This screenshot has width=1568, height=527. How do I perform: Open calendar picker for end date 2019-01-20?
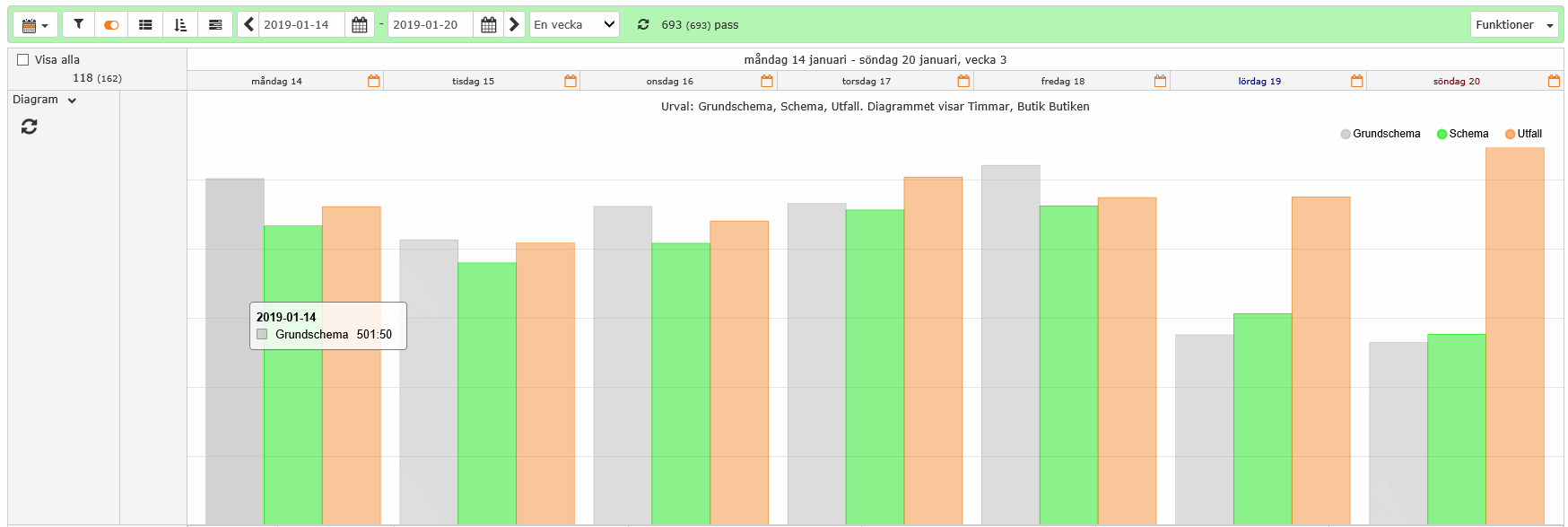coord(489,24)
